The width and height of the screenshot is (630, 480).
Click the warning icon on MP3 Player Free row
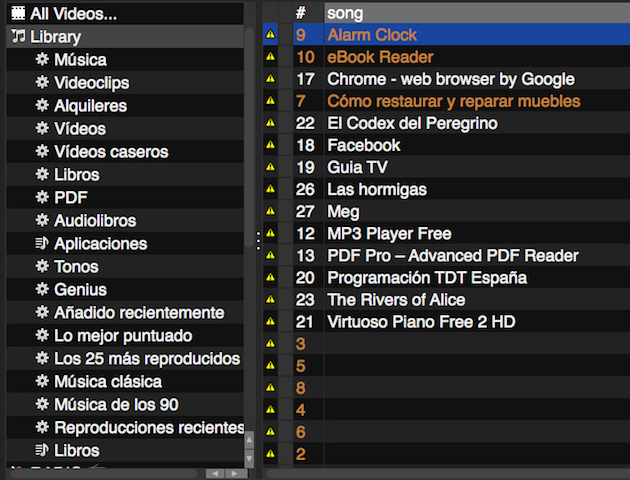point(271,233)
